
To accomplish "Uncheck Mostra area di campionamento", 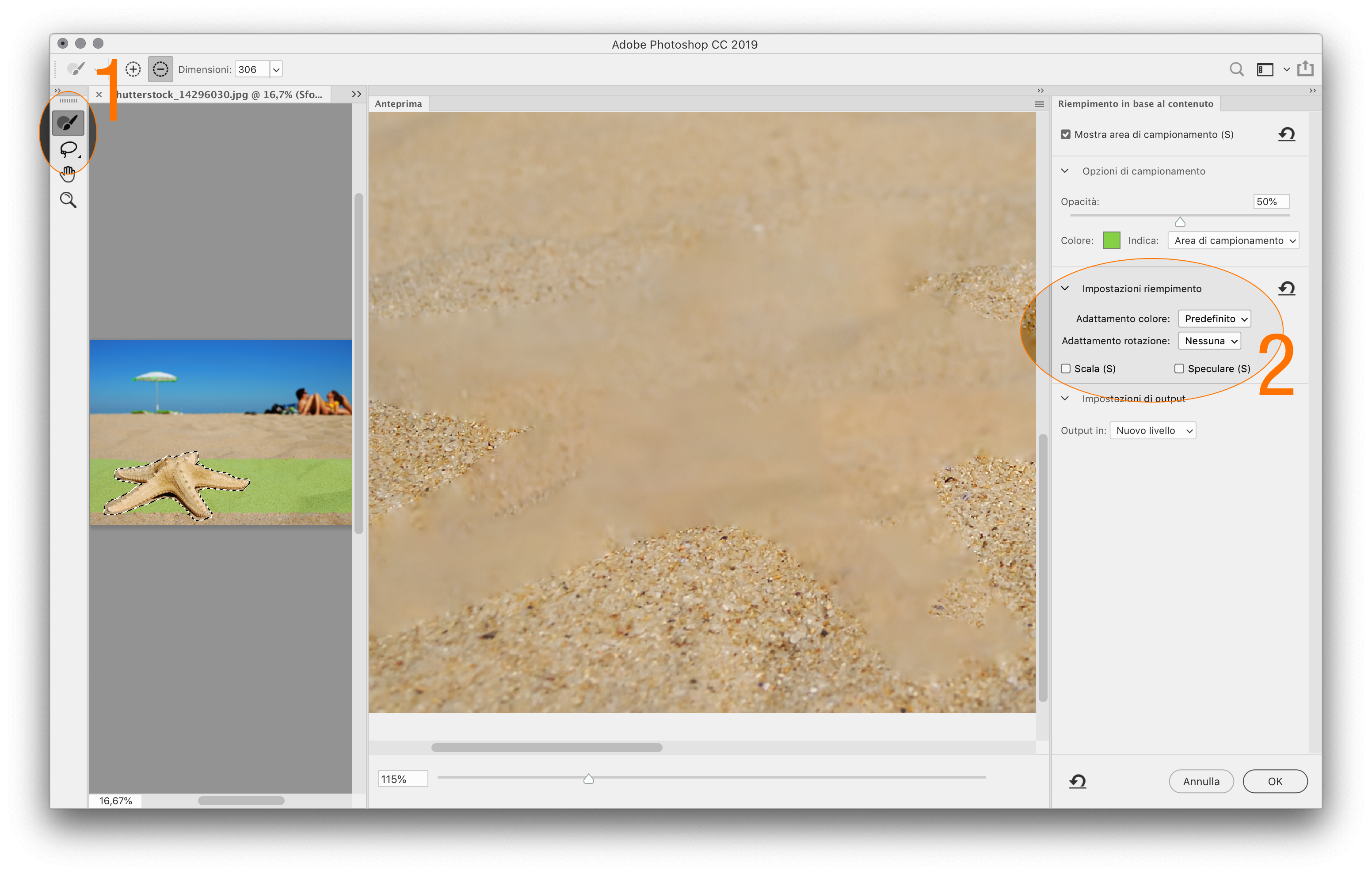I will 1065,134.
